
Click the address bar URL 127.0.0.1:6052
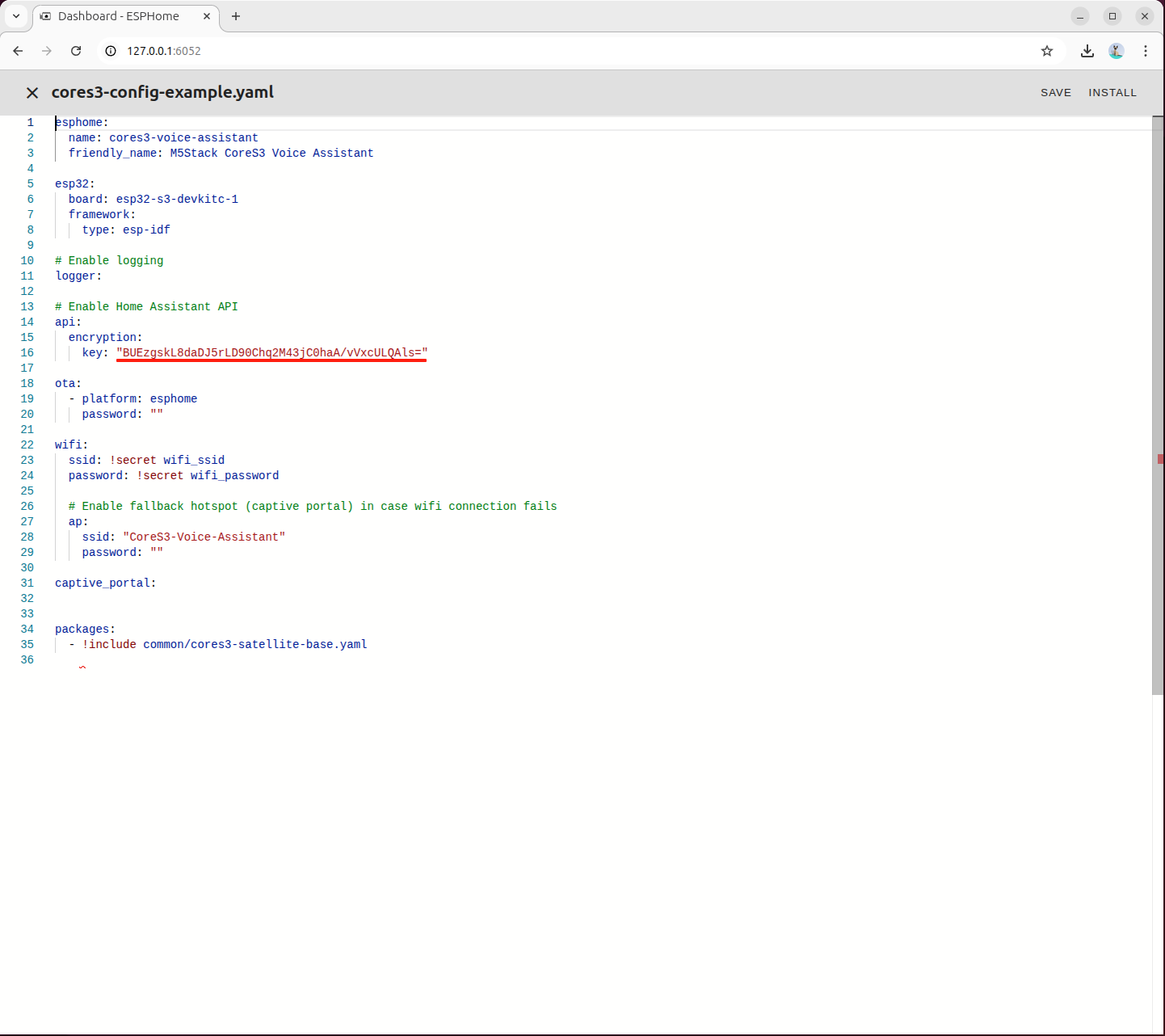(164, 51)
